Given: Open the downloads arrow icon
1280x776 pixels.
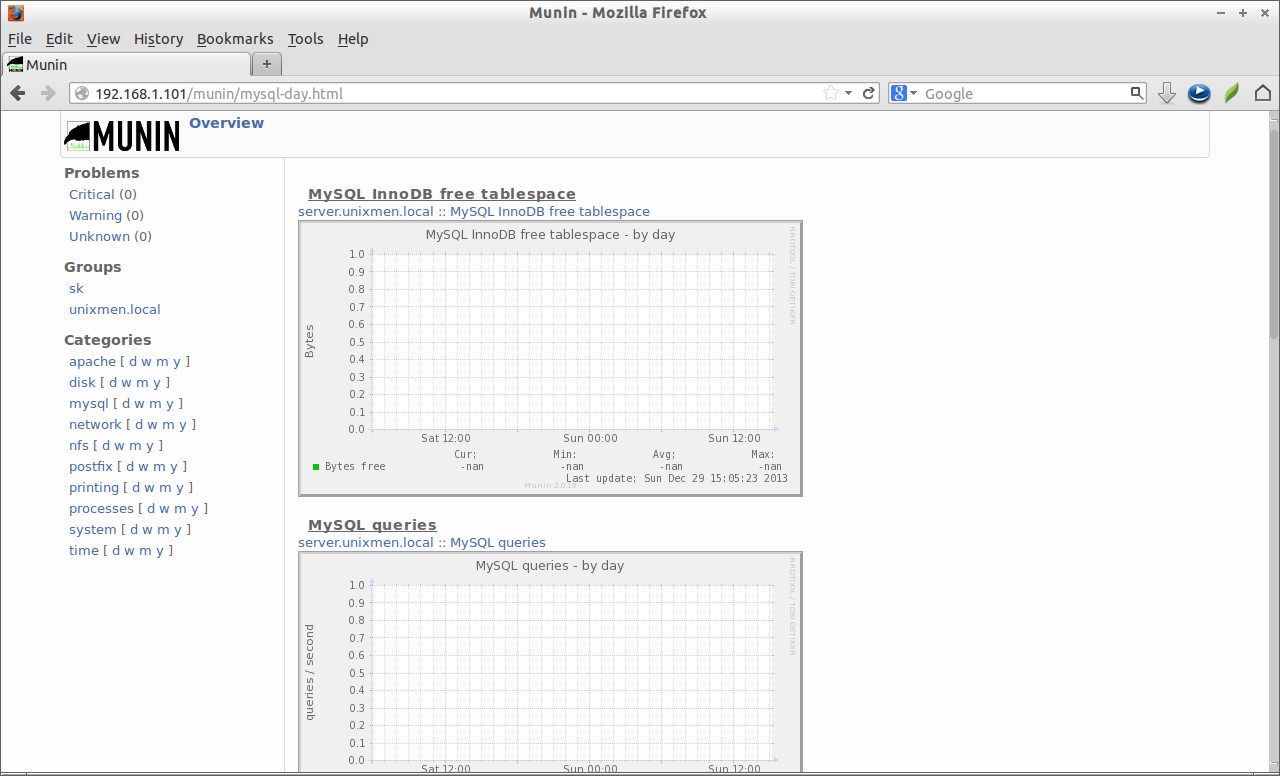Looking at the screenshot, I should tap(1166, 93).
